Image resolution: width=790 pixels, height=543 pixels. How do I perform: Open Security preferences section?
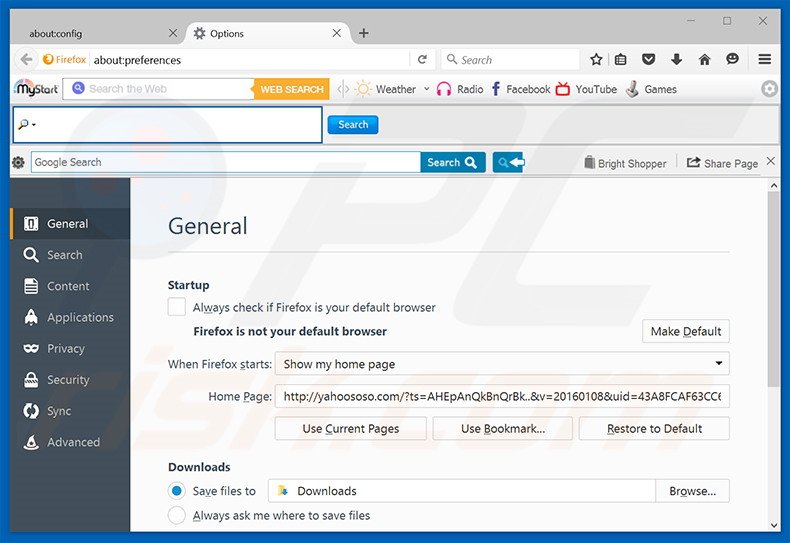pos(70,380)
